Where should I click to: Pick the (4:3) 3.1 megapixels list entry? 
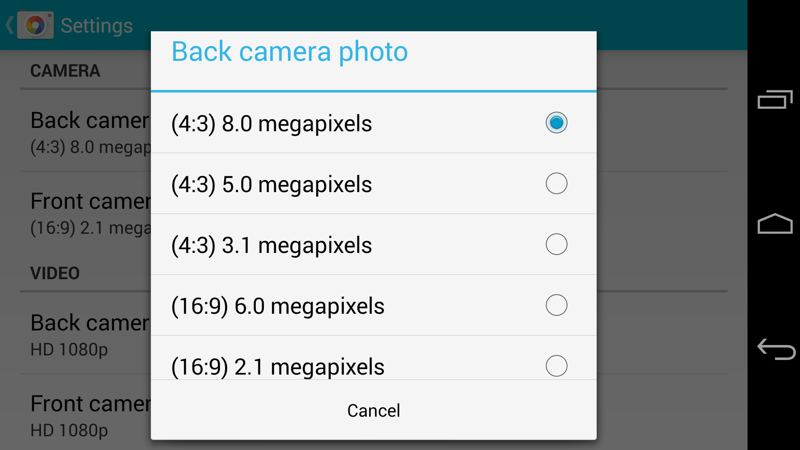271,246
